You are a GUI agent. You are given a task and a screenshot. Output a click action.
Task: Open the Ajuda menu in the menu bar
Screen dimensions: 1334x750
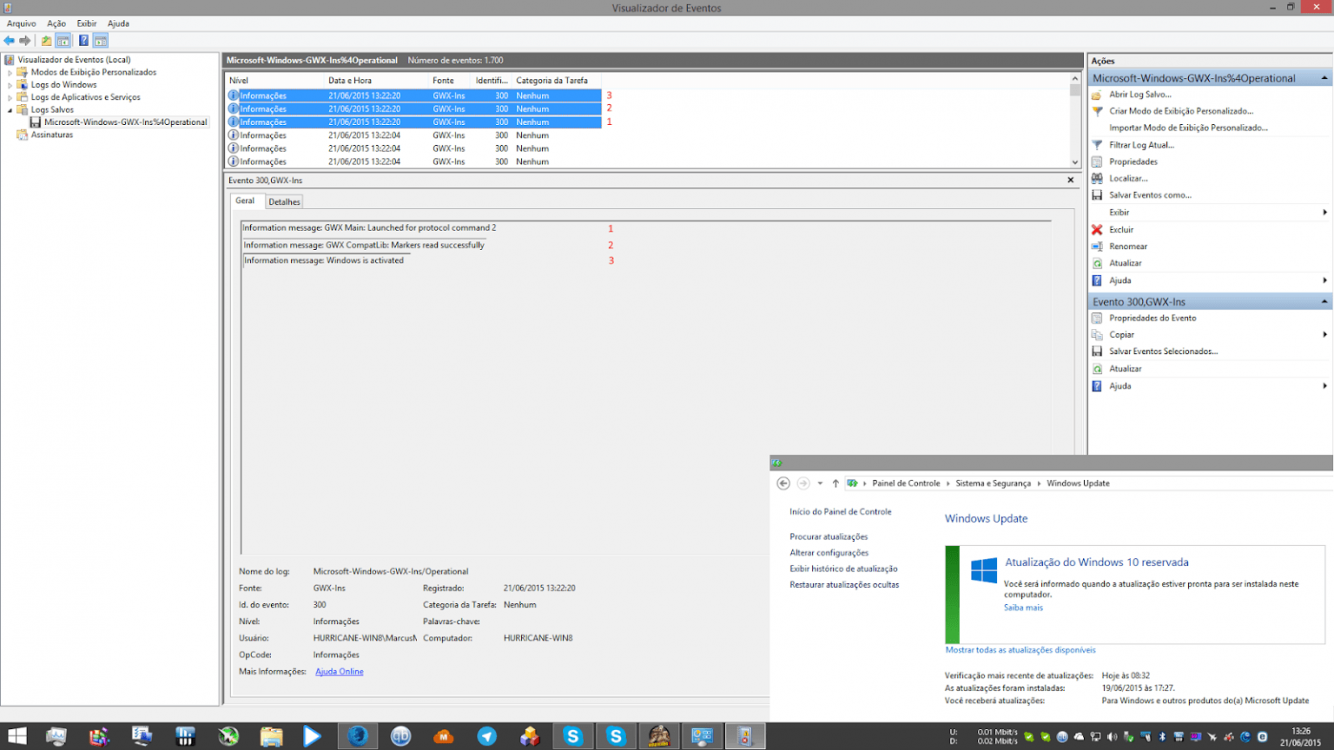[118, 23]
